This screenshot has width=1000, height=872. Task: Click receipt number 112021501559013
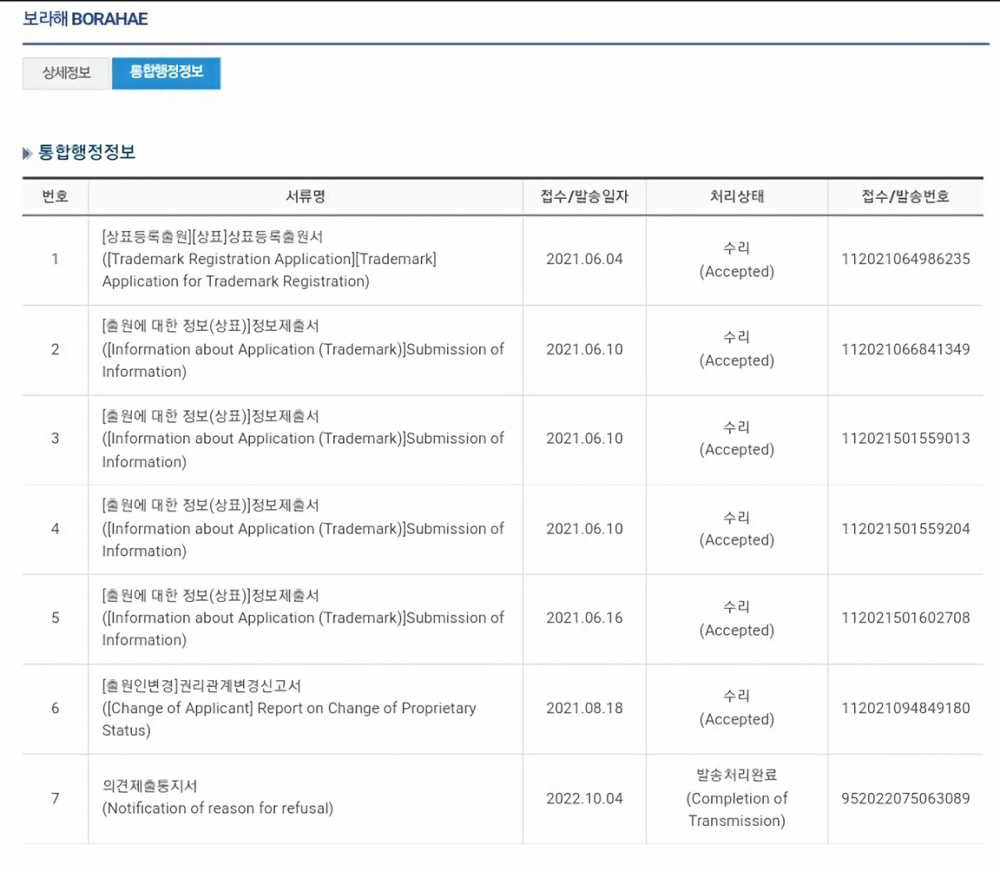906,439
